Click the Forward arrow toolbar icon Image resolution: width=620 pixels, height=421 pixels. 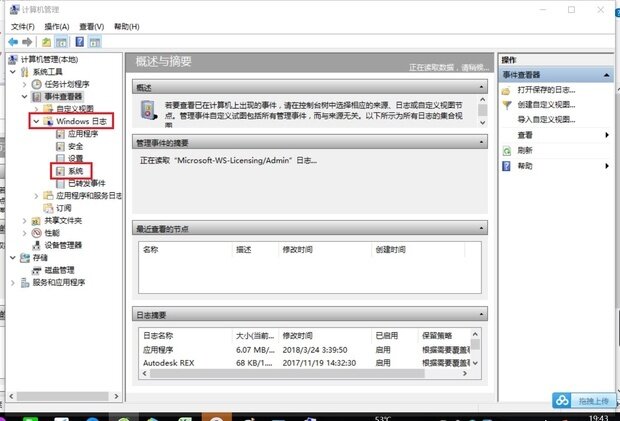coord(27,42)
